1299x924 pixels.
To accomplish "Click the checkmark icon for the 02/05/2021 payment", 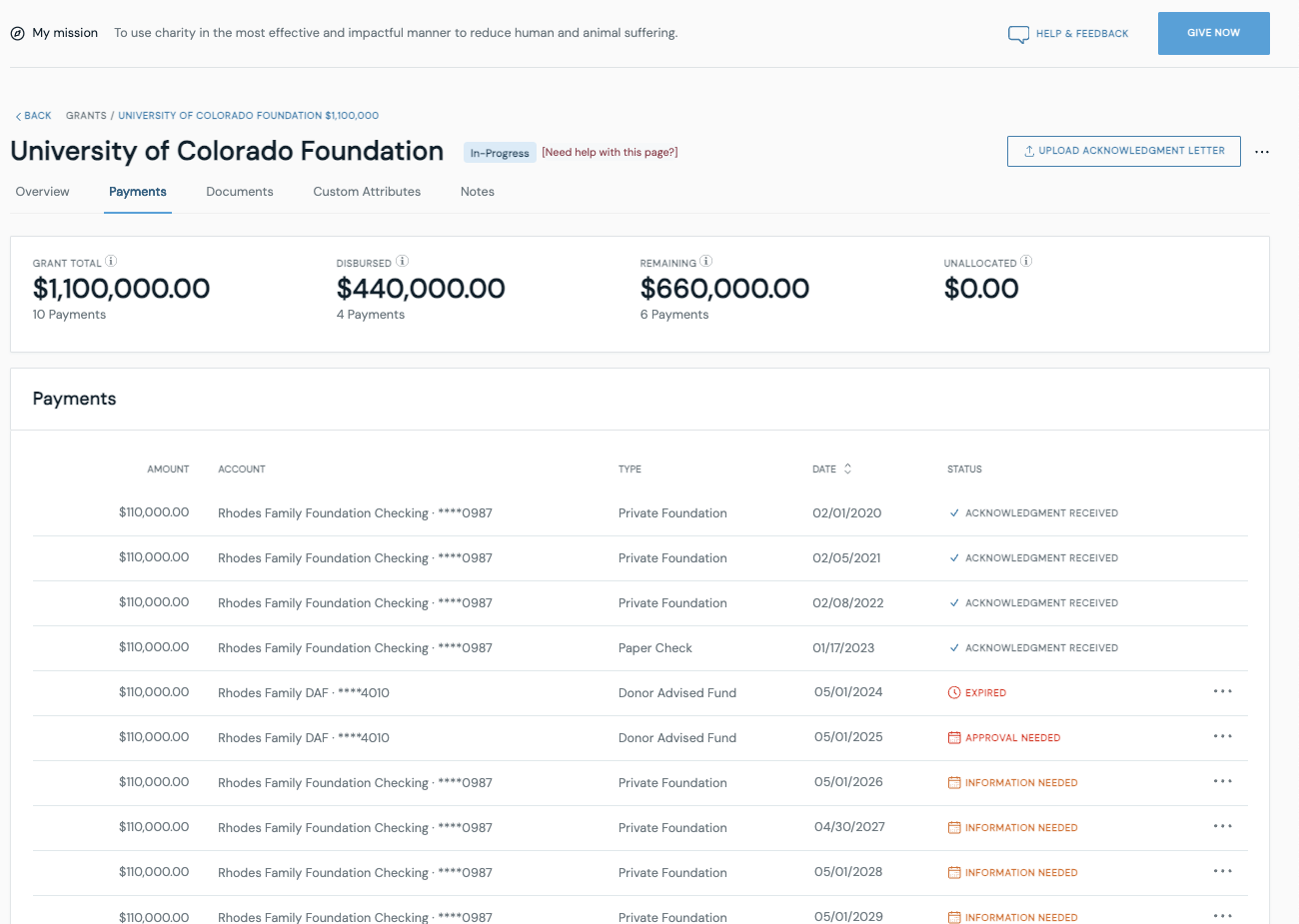I will pyautogui.click(x=954, y=557).
